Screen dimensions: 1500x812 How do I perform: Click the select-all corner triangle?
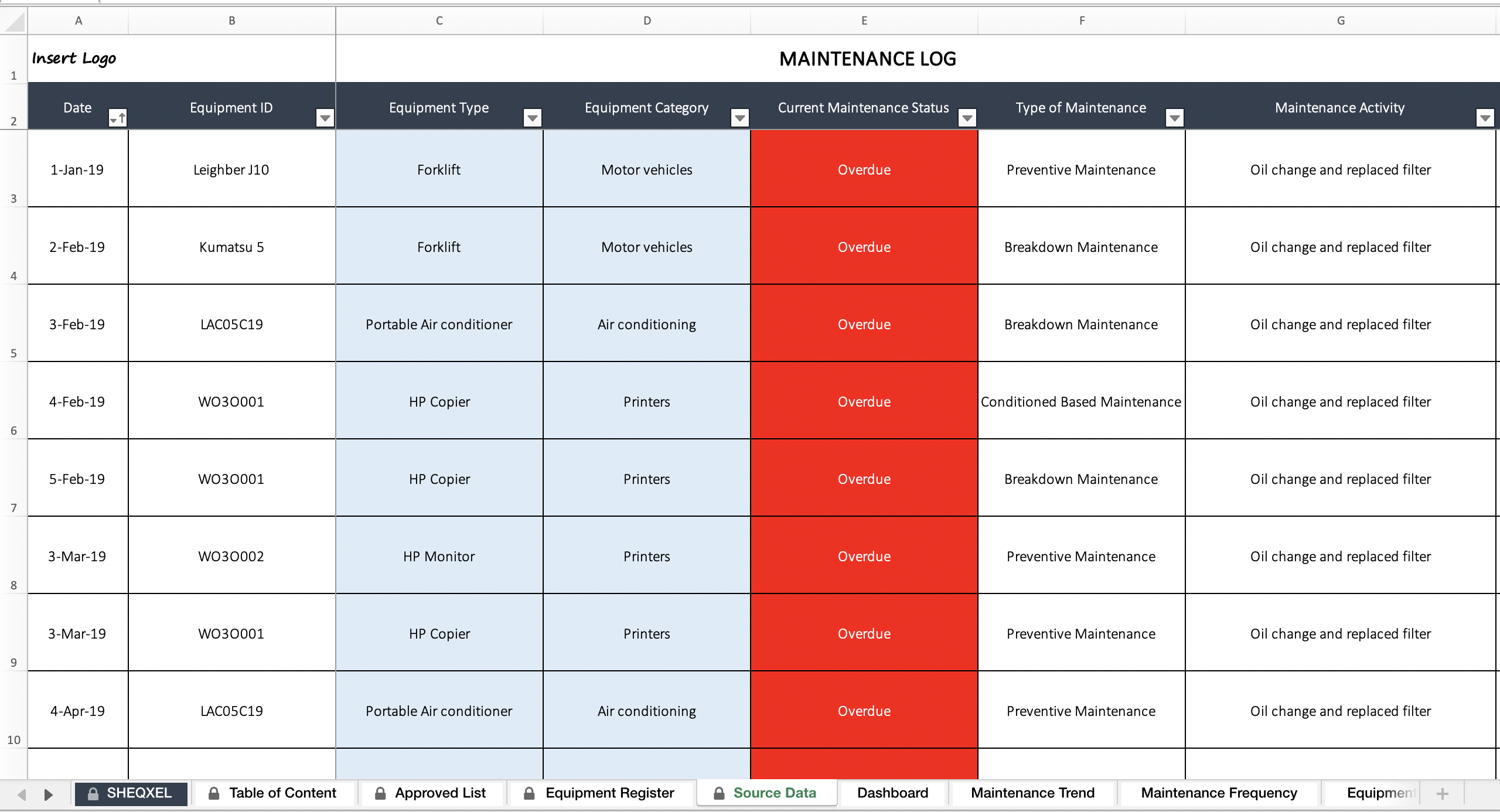point(14,21)
